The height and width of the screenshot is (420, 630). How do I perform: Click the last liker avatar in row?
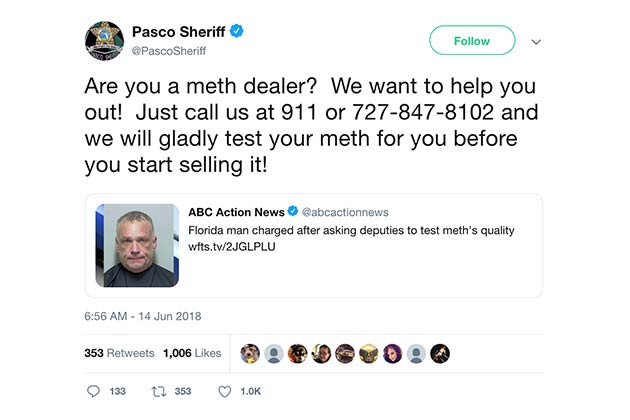(440, 353)
